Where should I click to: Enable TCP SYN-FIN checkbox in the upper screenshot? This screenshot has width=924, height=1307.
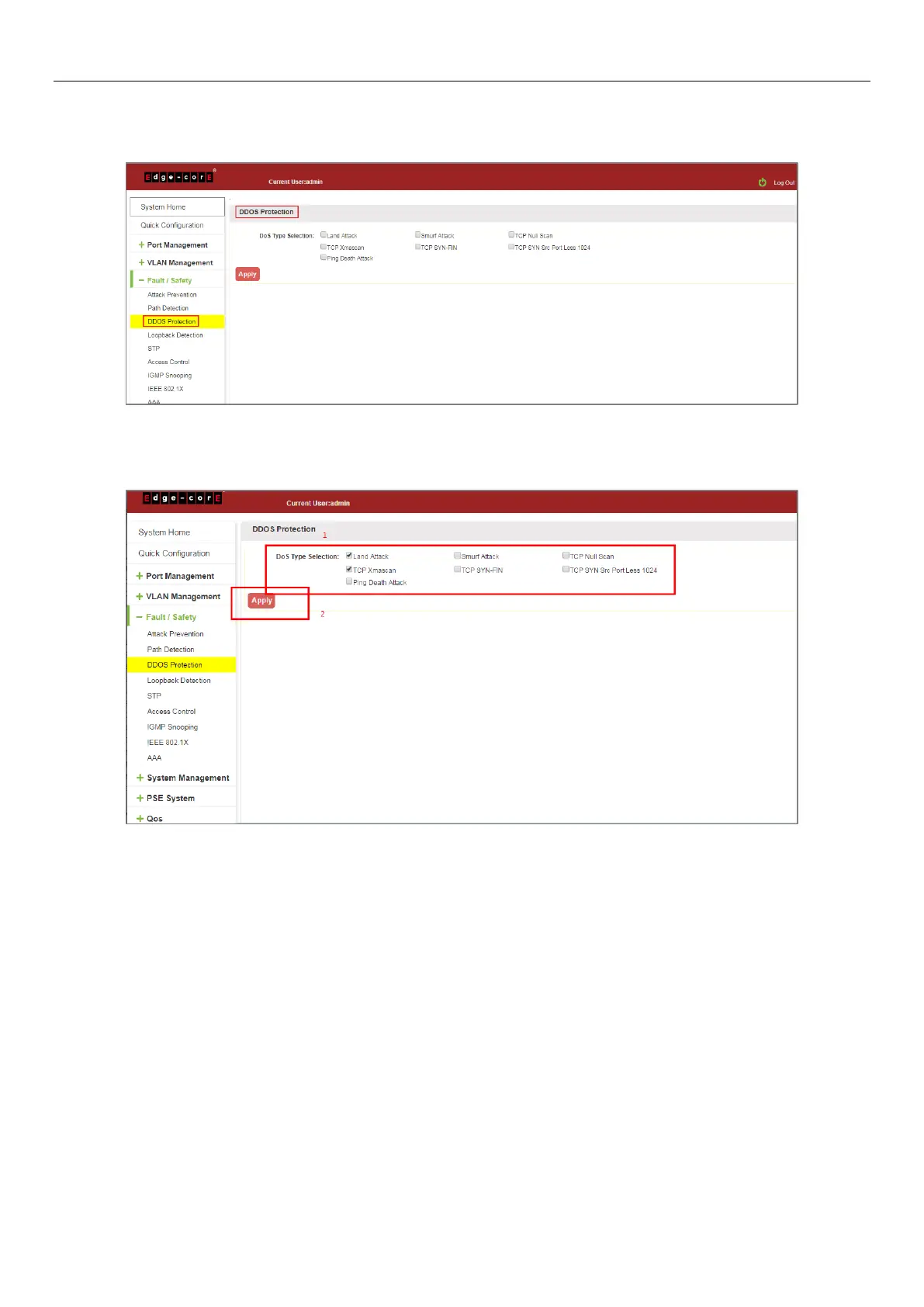pos(417,247)
